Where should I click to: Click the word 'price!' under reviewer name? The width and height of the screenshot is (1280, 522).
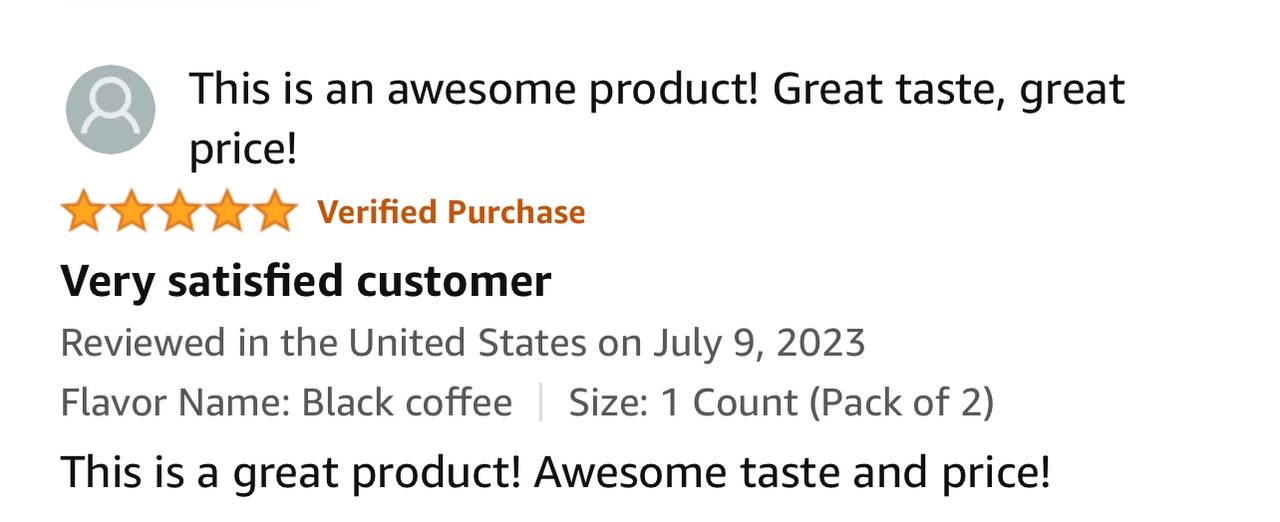243,150
